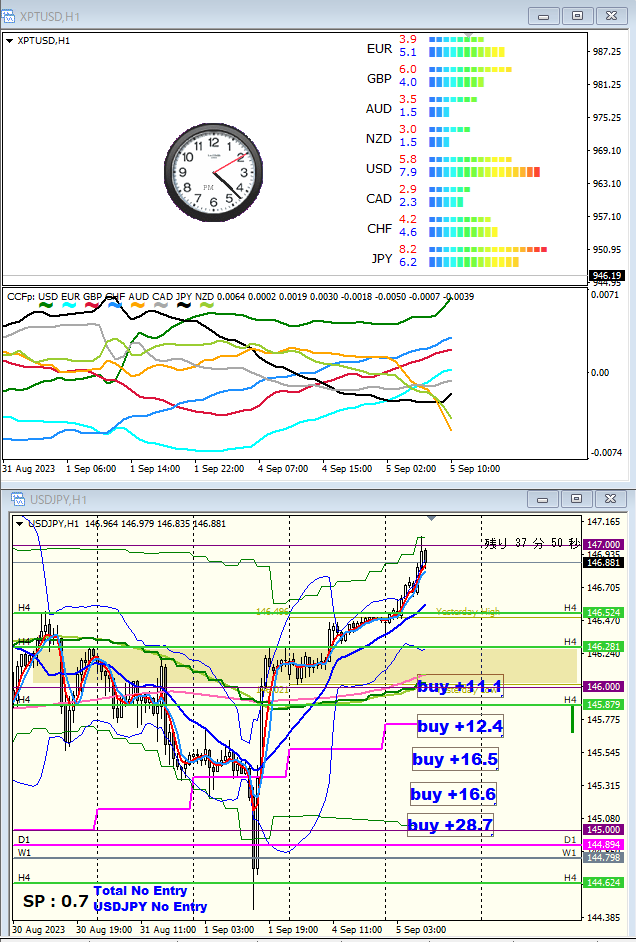Click the current price label 946.19

(x=605, y=276)
